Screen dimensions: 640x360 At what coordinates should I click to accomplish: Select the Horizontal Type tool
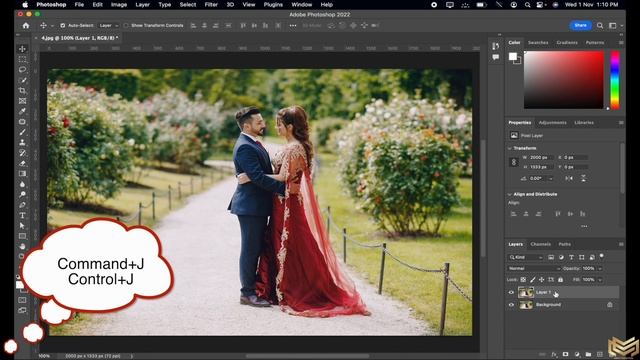pyautogui.click(x=22, y=215)
